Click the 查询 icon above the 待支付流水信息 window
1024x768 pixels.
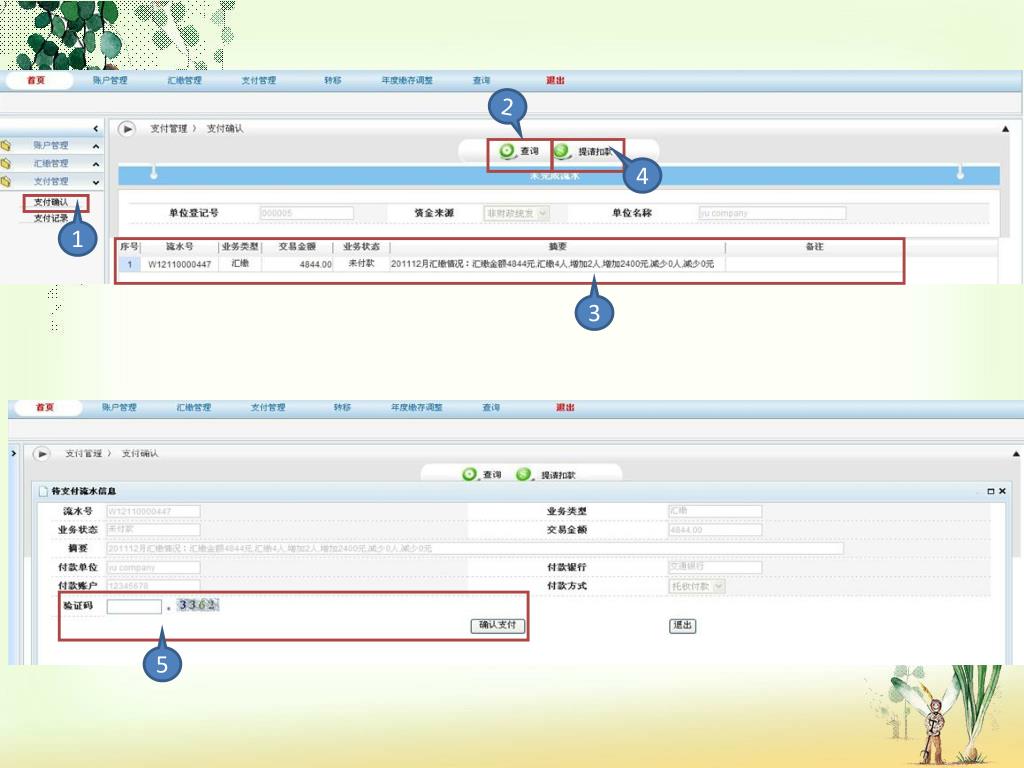pos(469,474)
